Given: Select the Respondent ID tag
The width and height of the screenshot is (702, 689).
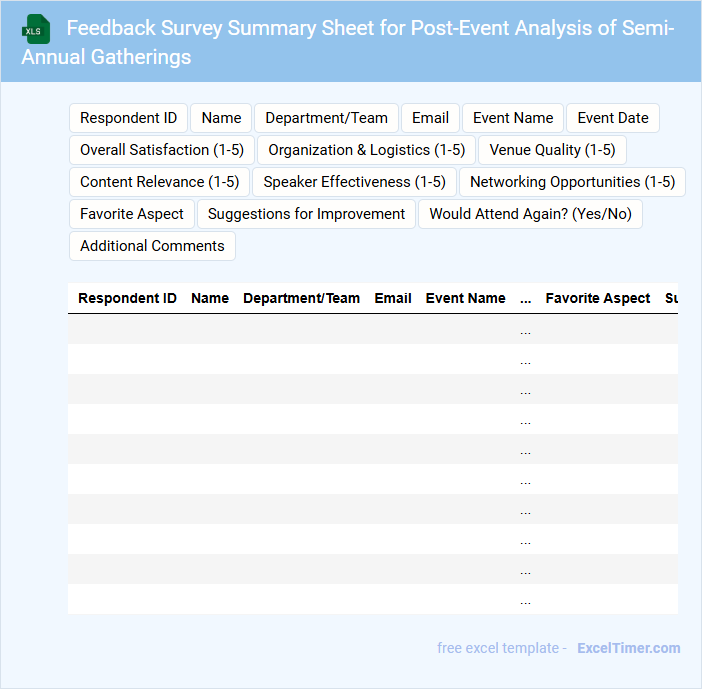Looking at the screenshot, I should coord(128,118).
